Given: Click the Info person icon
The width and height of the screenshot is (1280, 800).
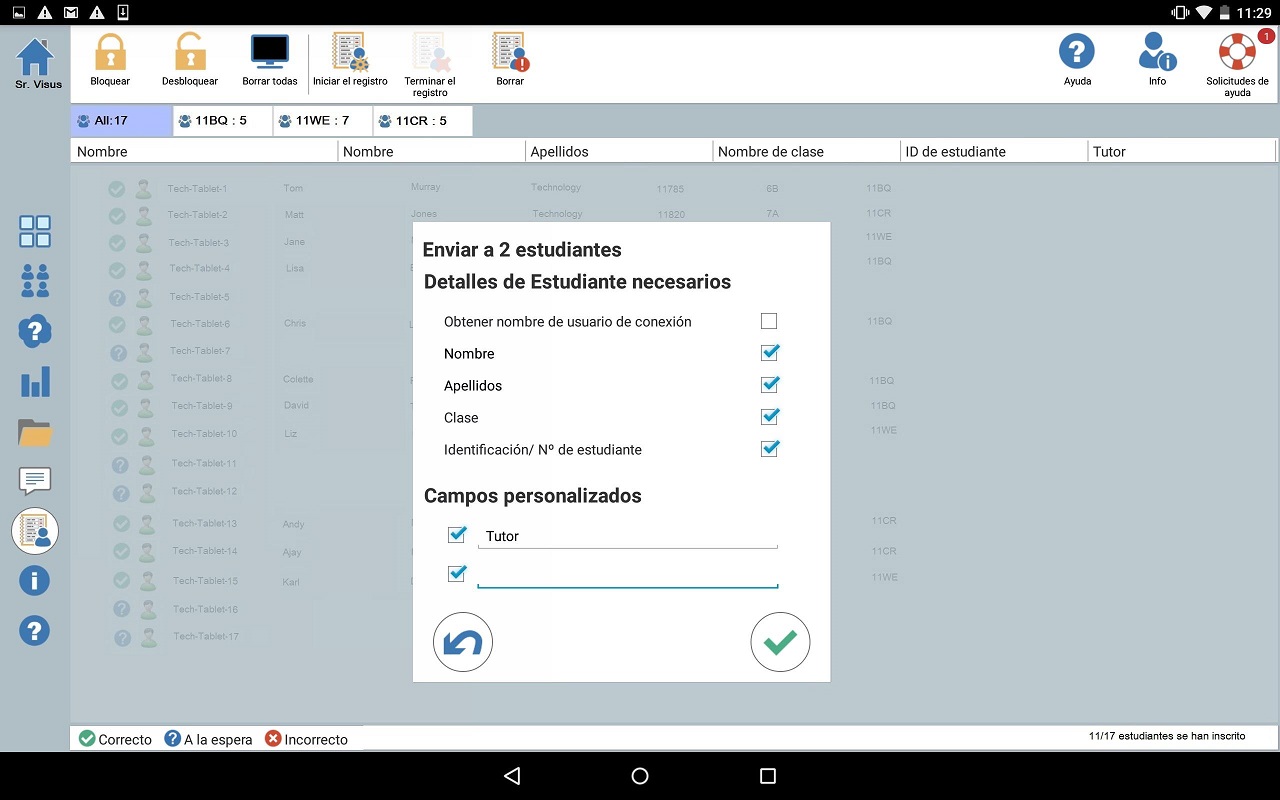Looking at the screenshot, I should [x=1155, y=52].
